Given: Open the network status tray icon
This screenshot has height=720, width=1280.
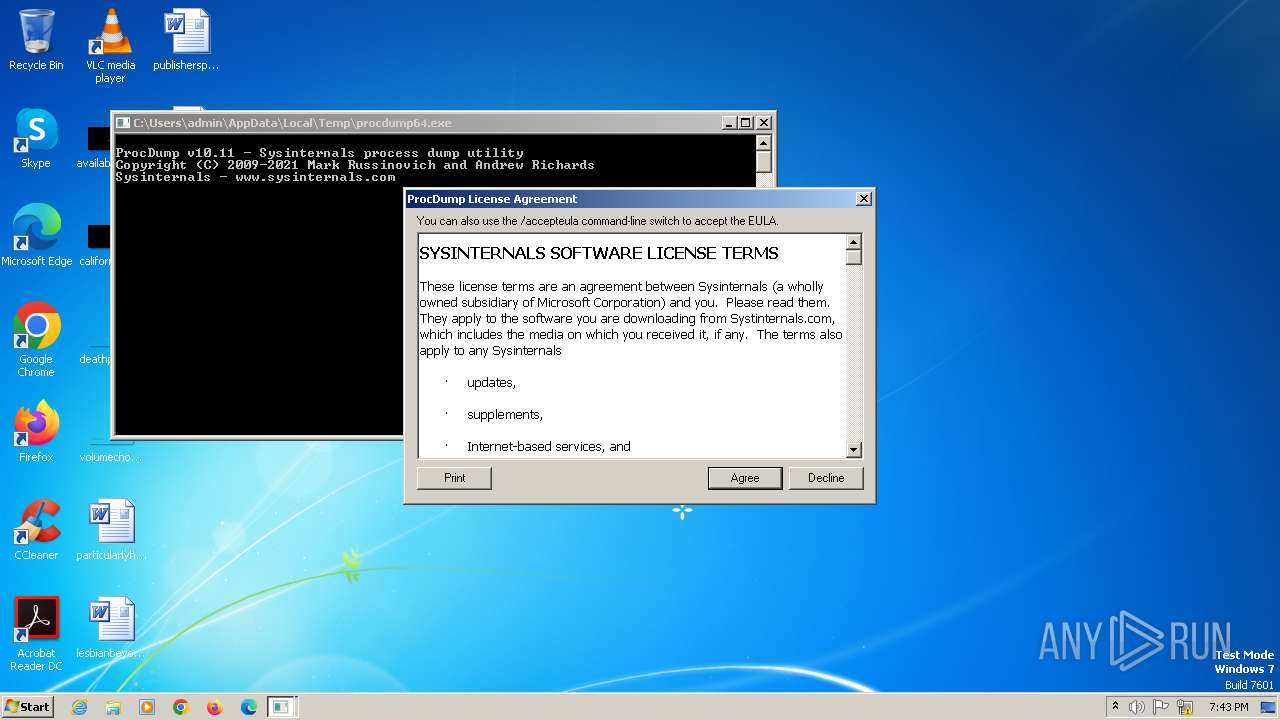Looking at the screenshot, I should tap(1185, 707).
